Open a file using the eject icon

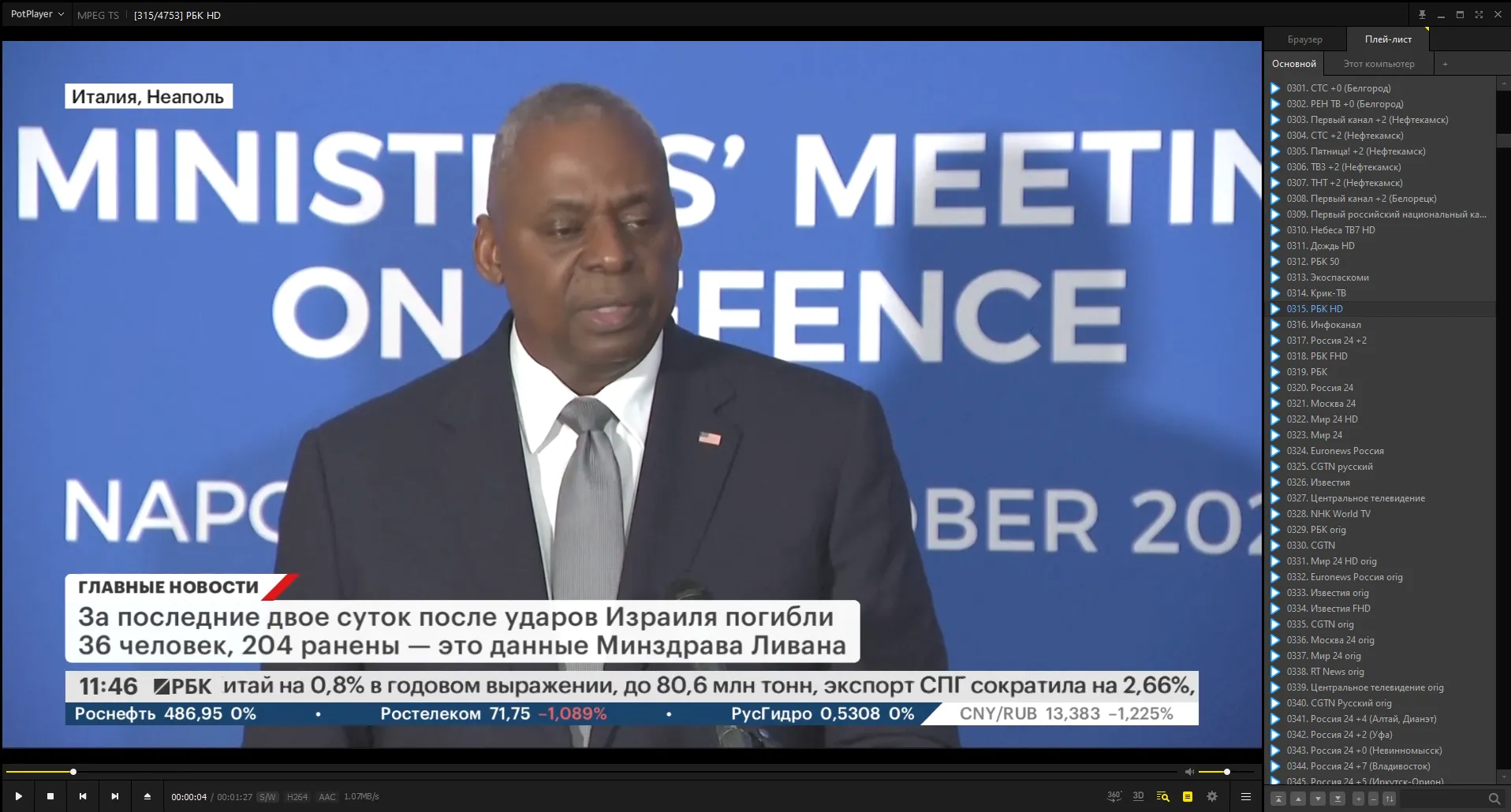147,796
